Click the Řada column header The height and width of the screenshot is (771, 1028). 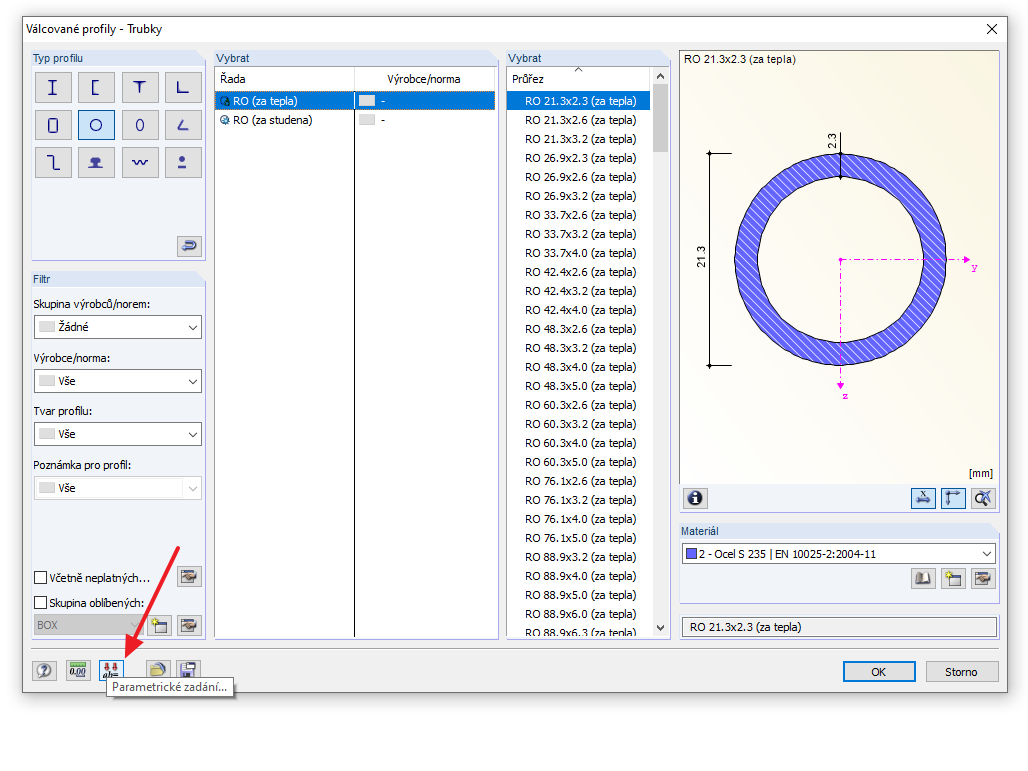(x=285, y=79)
